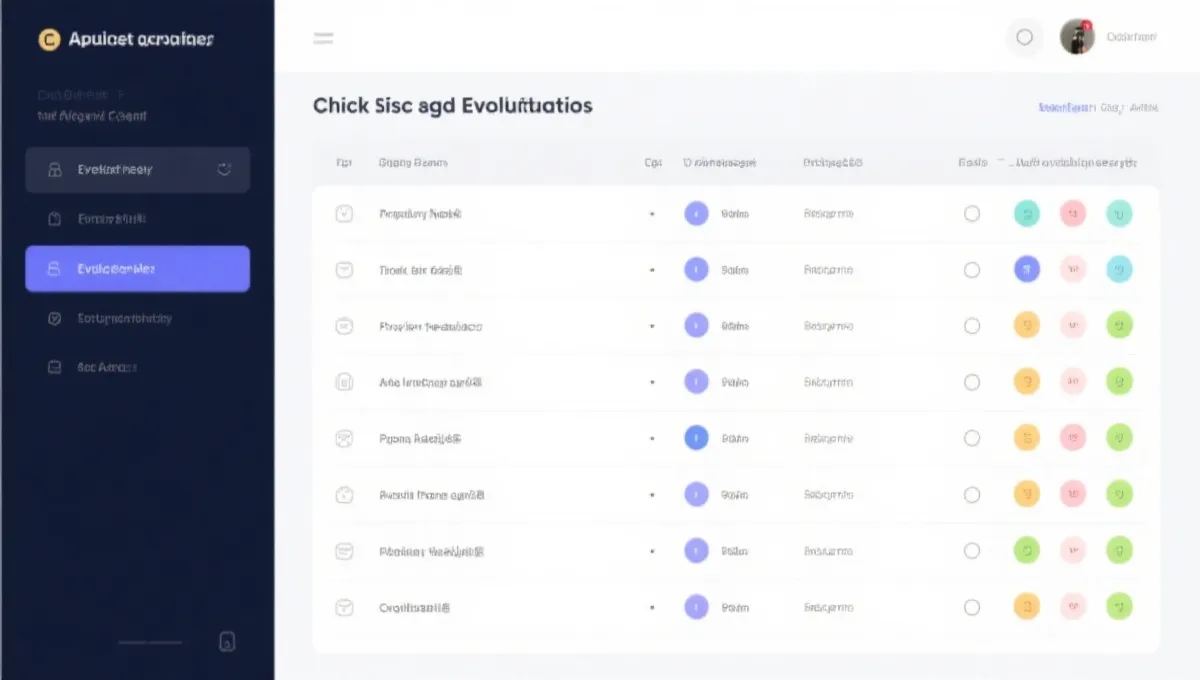Screen dimensions: 1200x680
Task: Choose the radio button in the third table row
Action: (x=971, y=325)
